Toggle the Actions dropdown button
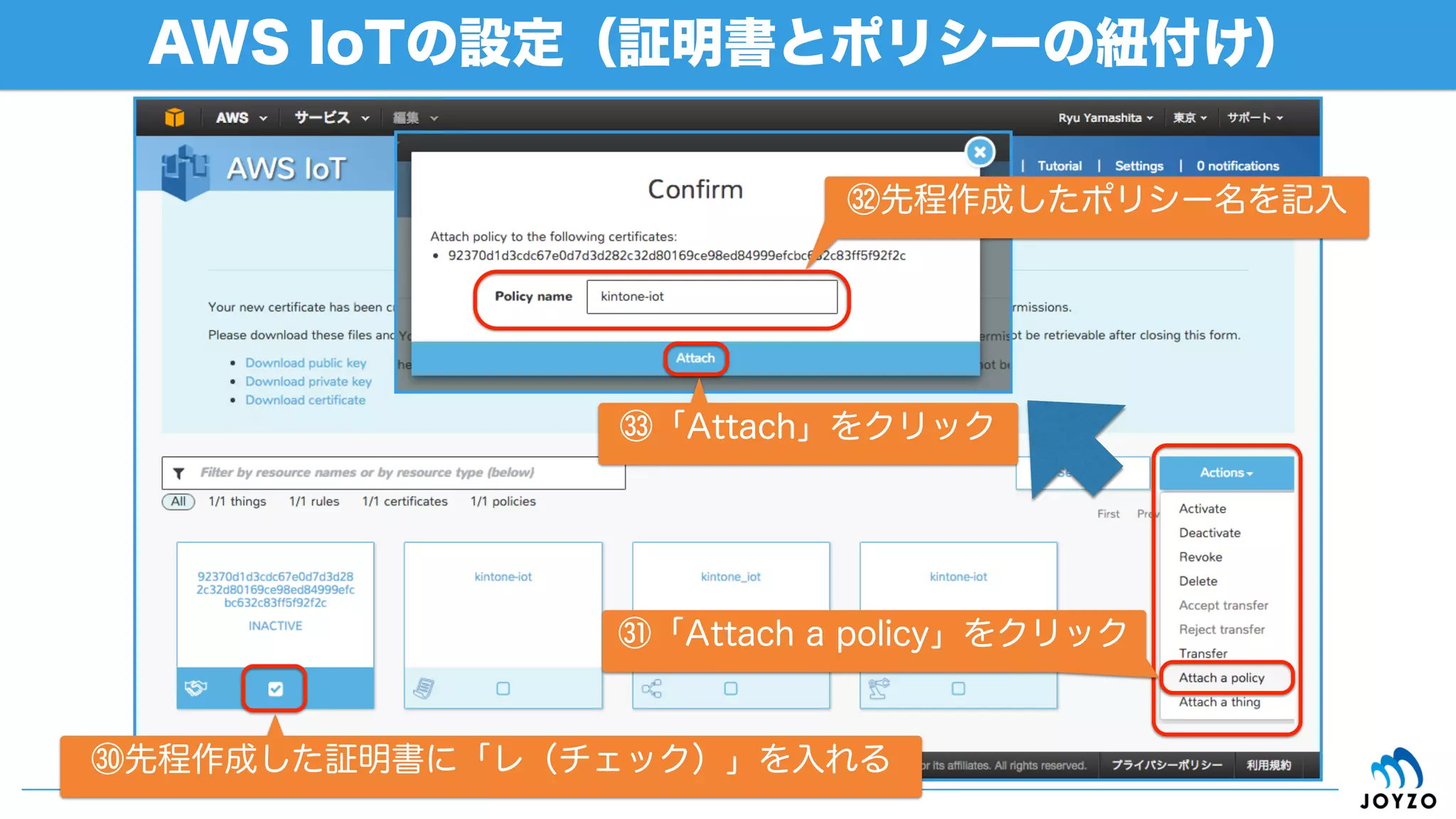 pos(1226,473)
